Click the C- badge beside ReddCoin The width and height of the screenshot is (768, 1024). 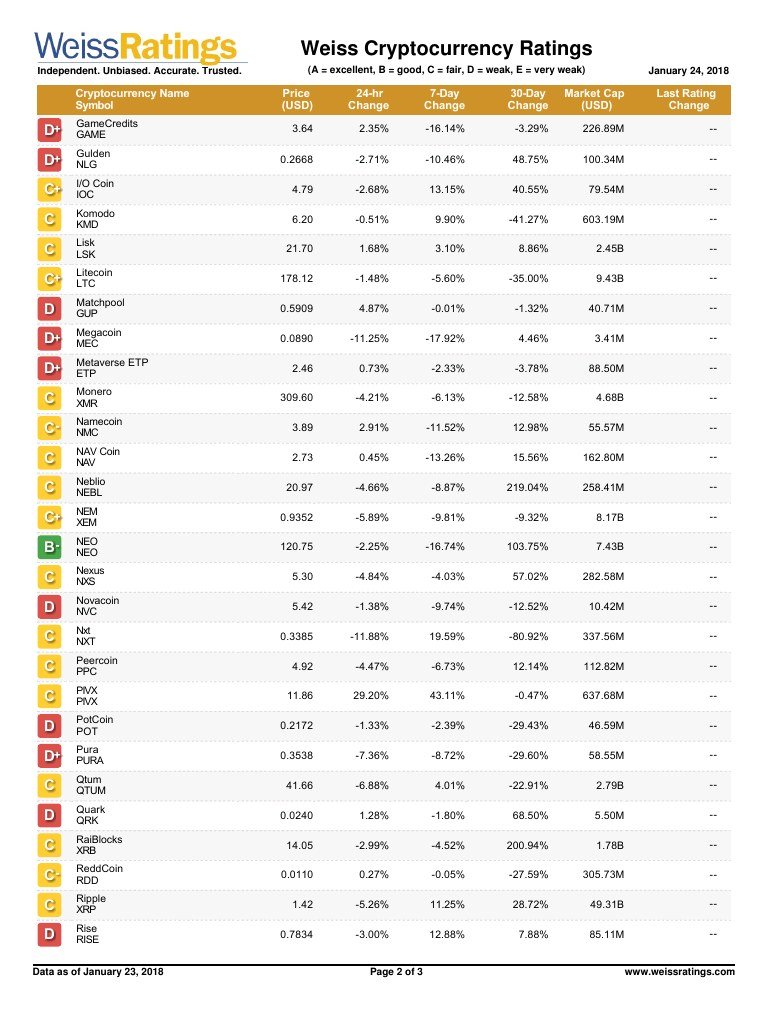tap(50, 875)
